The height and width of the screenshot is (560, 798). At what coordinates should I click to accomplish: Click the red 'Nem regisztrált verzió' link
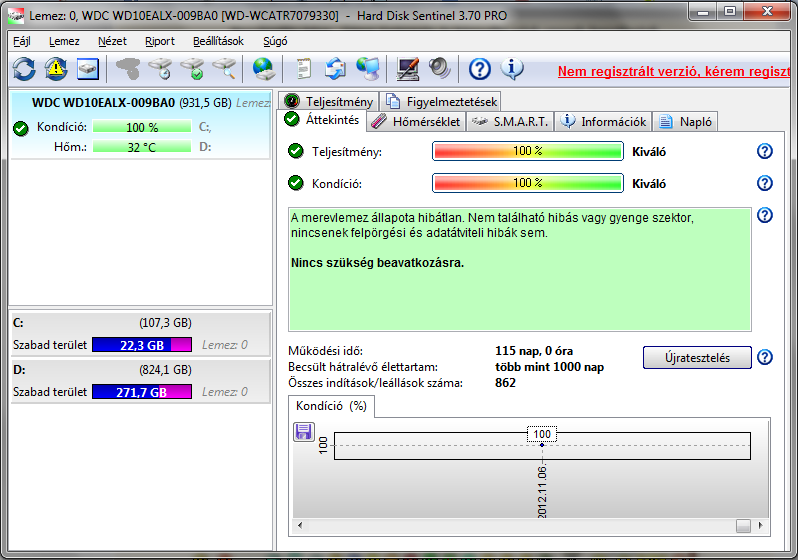(674, 71)
